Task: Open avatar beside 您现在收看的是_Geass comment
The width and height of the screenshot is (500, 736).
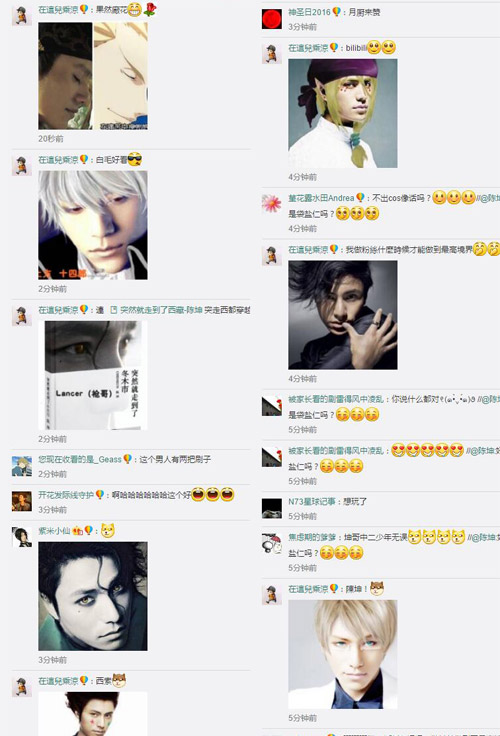Action: click(22, 466)
